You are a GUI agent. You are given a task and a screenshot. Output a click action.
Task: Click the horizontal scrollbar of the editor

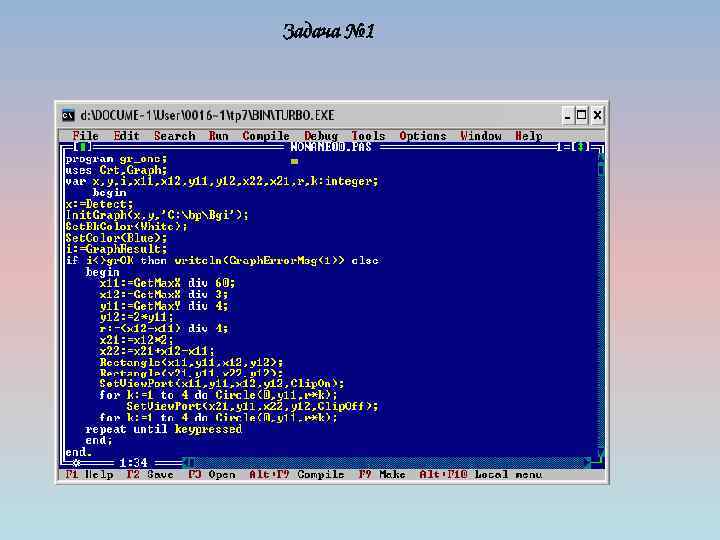click(387, 462)
